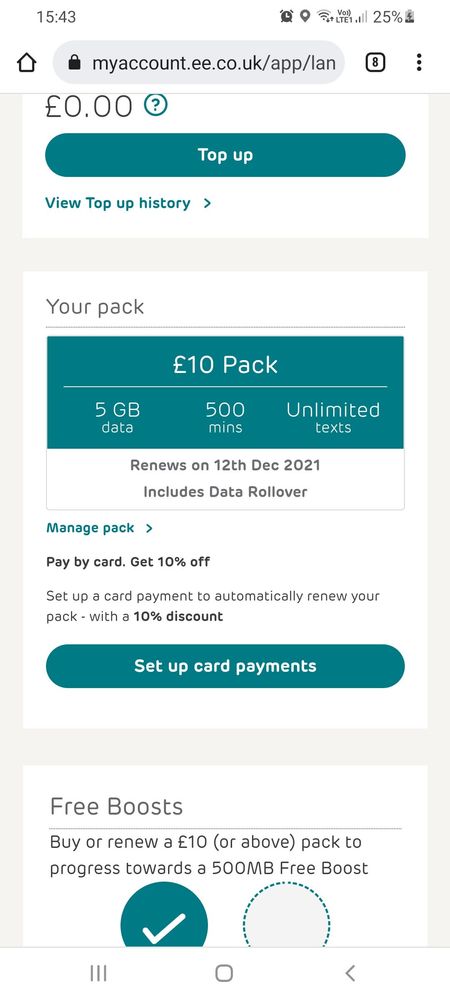Tap the completed checkmark Free Boost circle
450x999 pixels.
pyautogui.click(x=164, y=914)
